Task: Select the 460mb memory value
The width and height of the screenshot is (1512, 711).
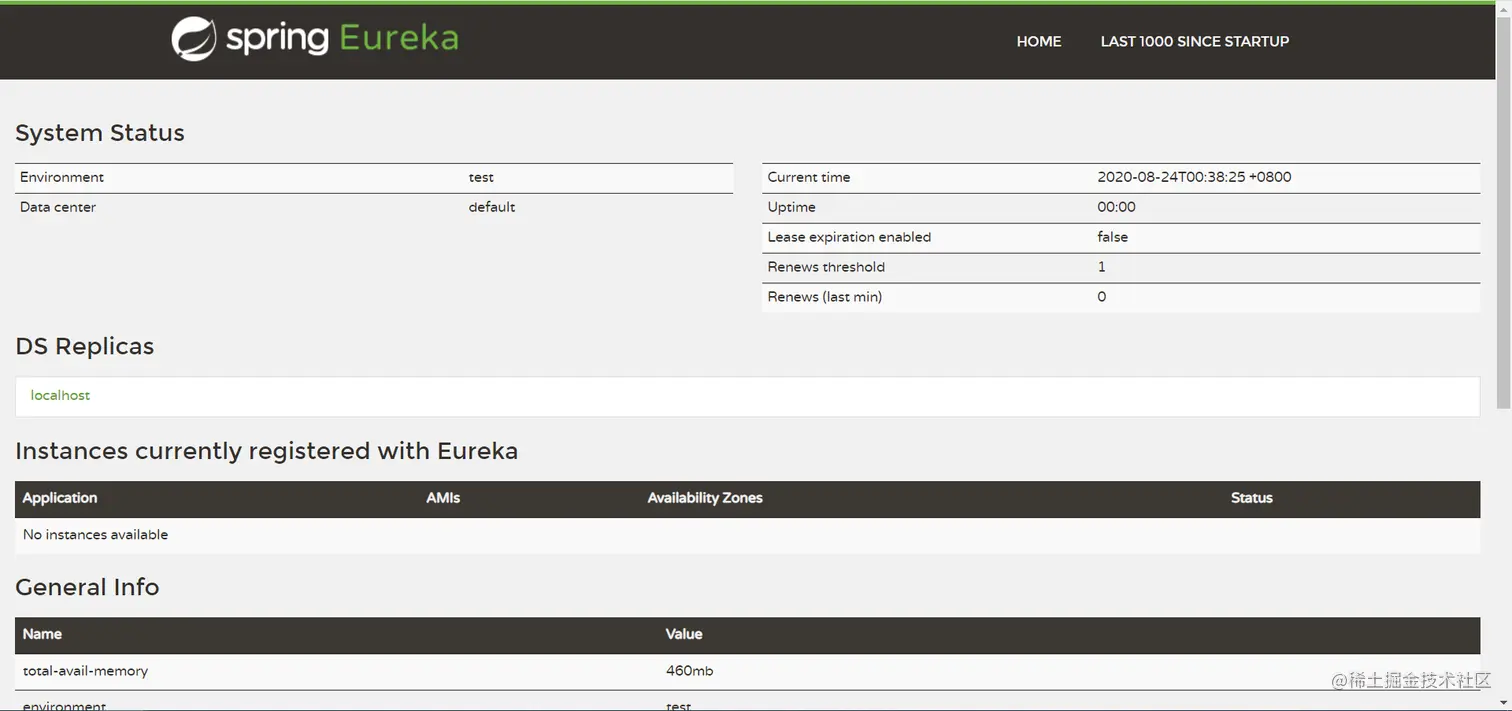Action: (x=689, y=671)
